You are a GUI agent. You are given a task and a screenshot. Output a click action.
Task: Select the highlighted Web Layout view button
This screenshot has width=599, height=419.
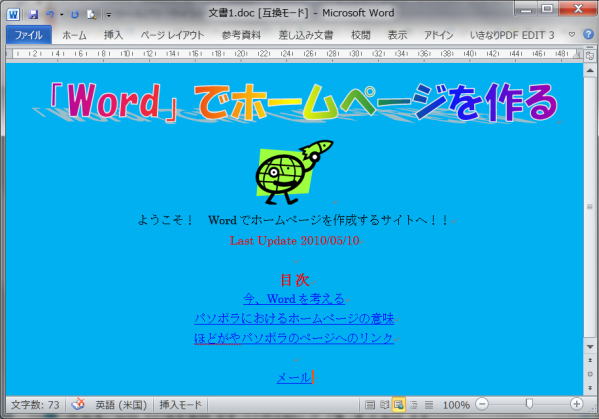399,405
